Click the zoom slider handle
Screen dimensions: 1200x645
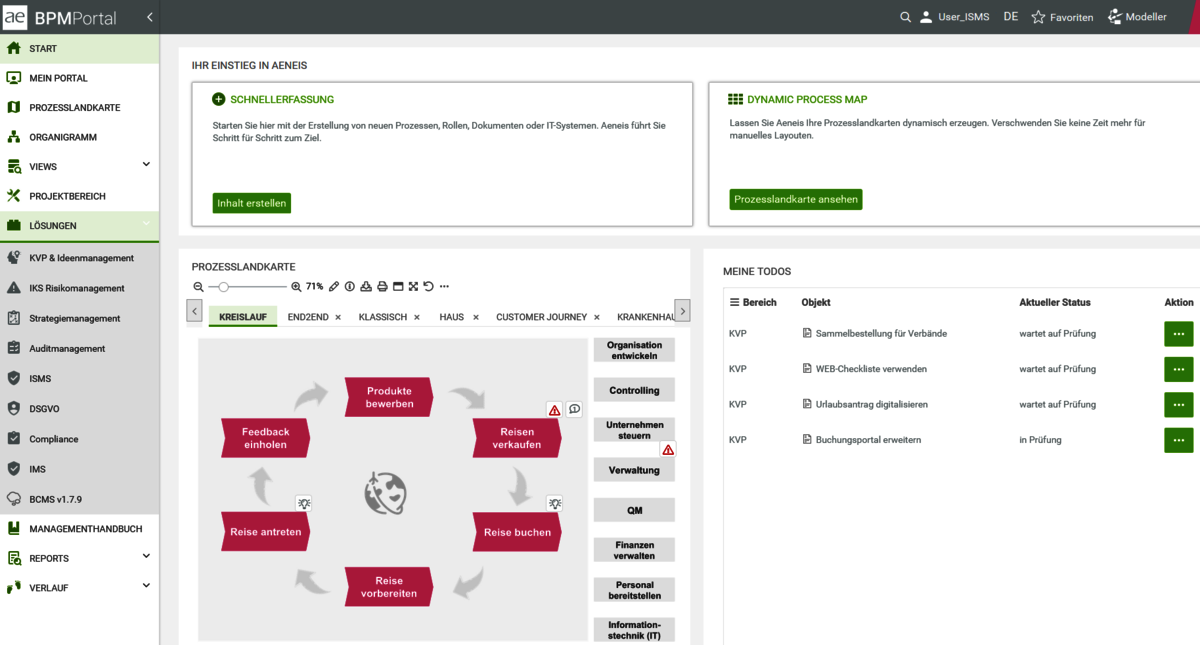223,287
